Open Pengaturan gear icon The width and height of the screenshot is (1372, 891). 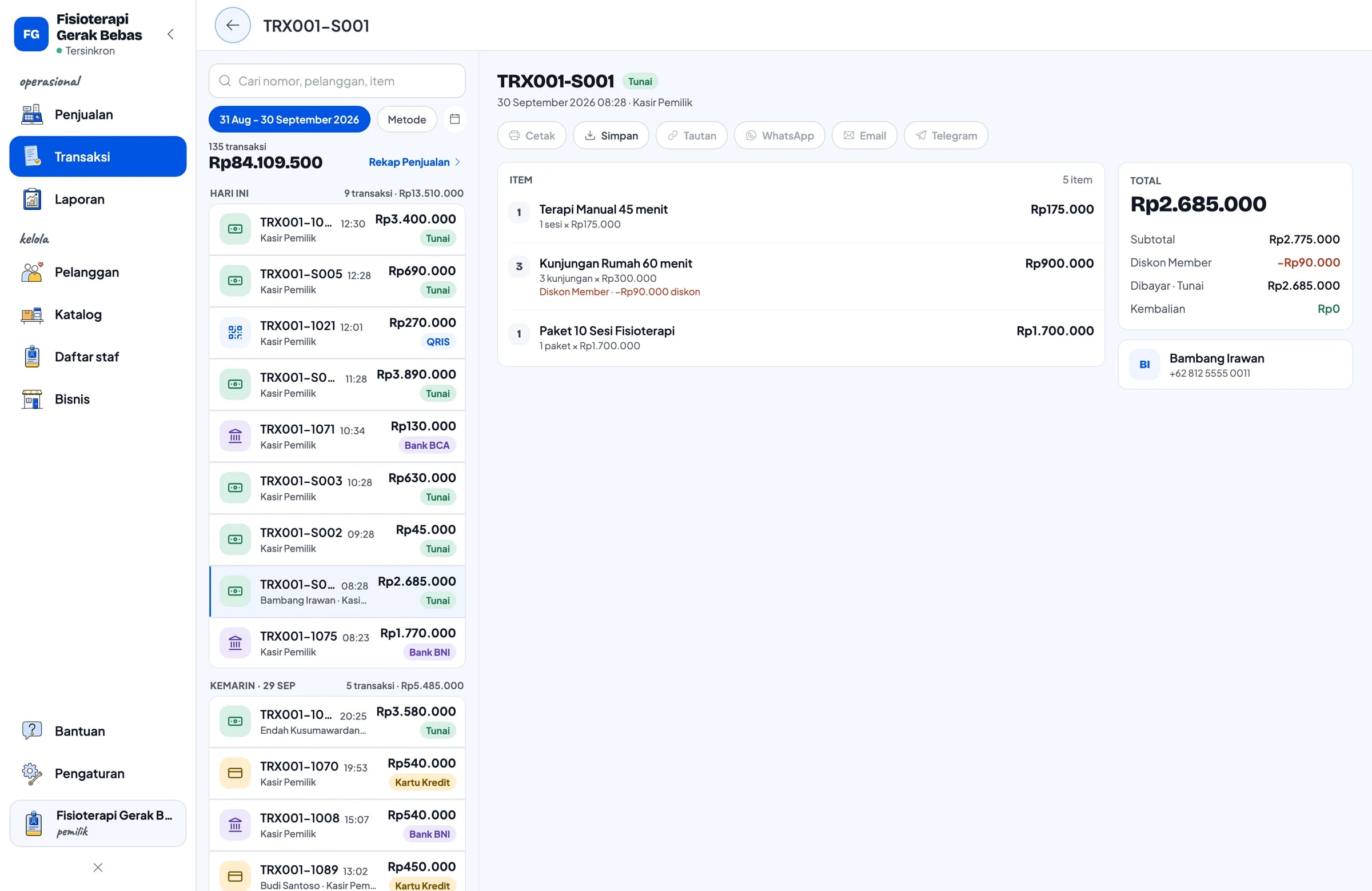click(32, 773)
